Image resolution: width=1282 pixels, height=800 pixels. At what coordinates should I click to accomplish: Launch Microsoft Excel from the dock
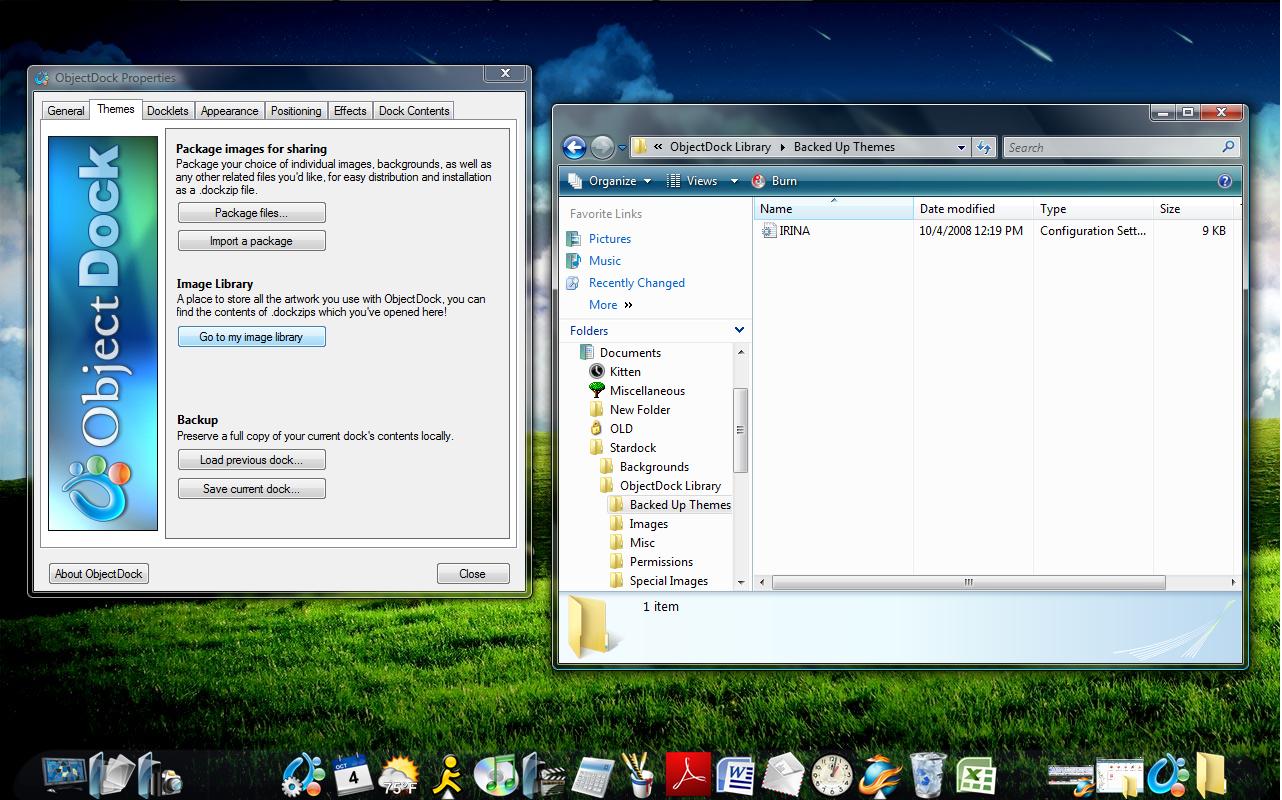(975, 775)
